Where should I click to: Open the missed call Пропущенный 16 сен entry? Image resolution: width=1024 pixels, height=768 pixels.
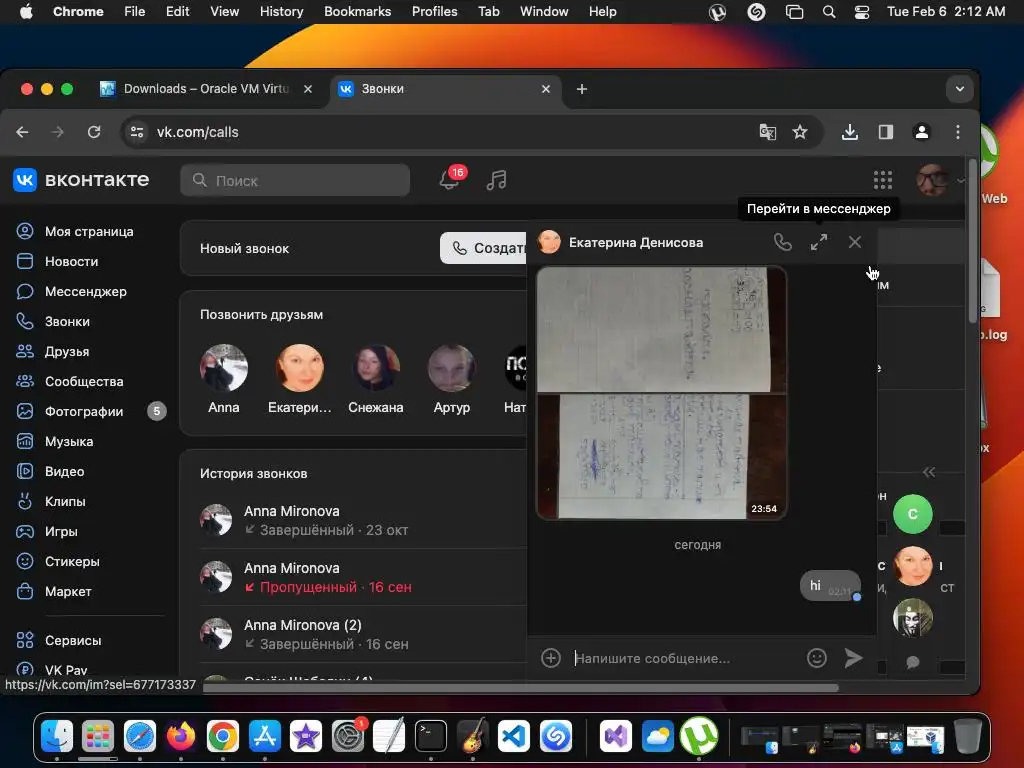(363, 577)
